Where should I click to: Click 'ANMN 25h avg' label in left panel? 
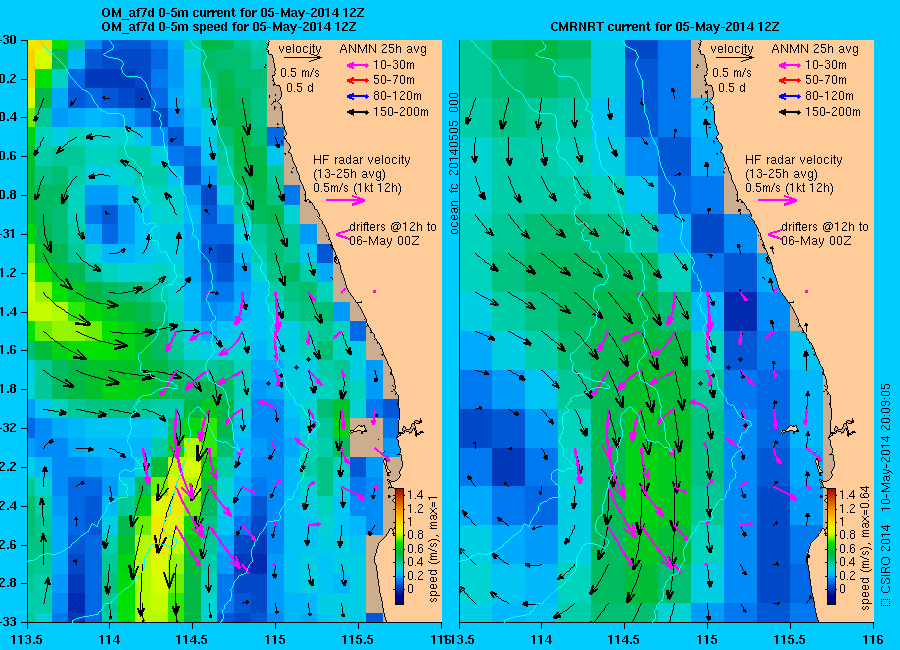pos(383,49)
